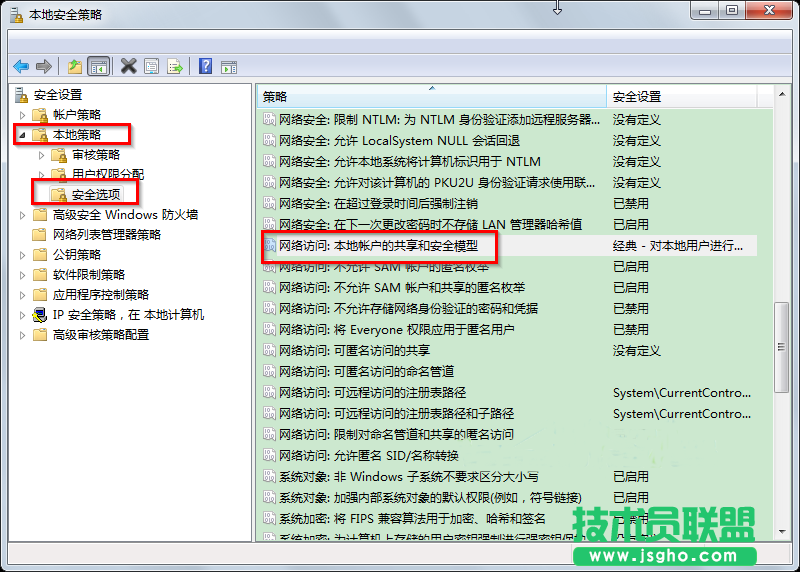This screenshot has height=572, width=800.
Task: Select 网络访问: 可匿名访问的共享
Action: click(x=354, y=351)
